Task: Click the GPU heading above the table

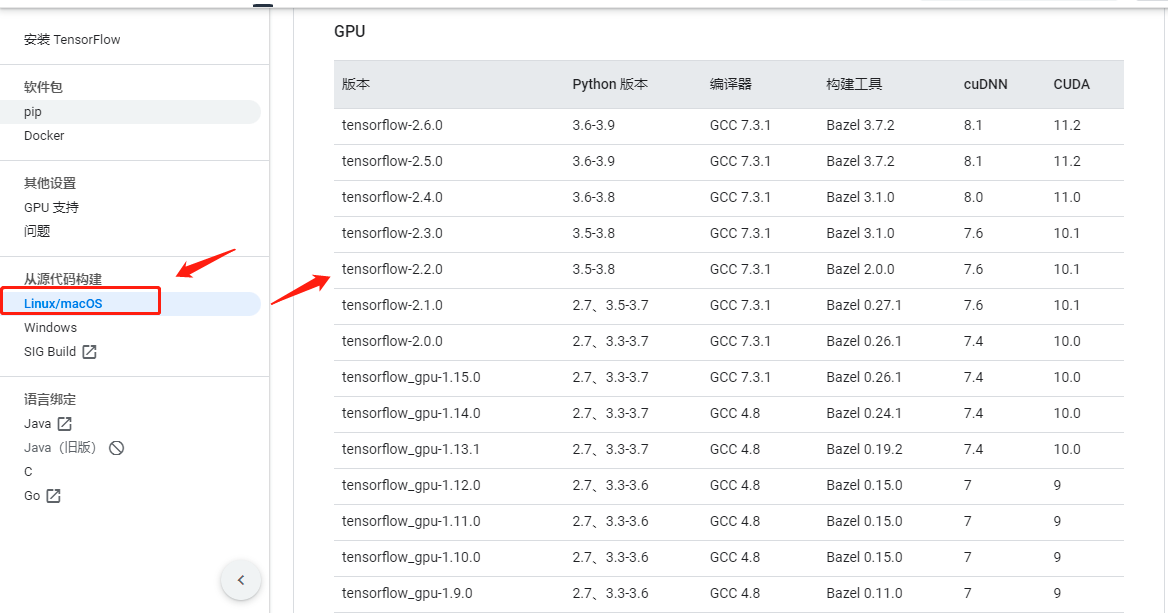Action: (349, 31)
